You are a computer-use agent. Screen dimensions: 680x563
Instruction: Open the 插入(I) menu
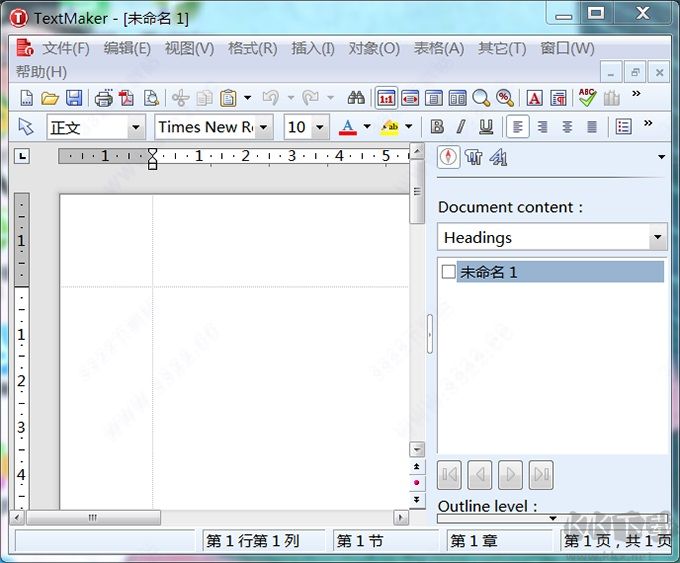pyautogui.click(x=312, y=48)
